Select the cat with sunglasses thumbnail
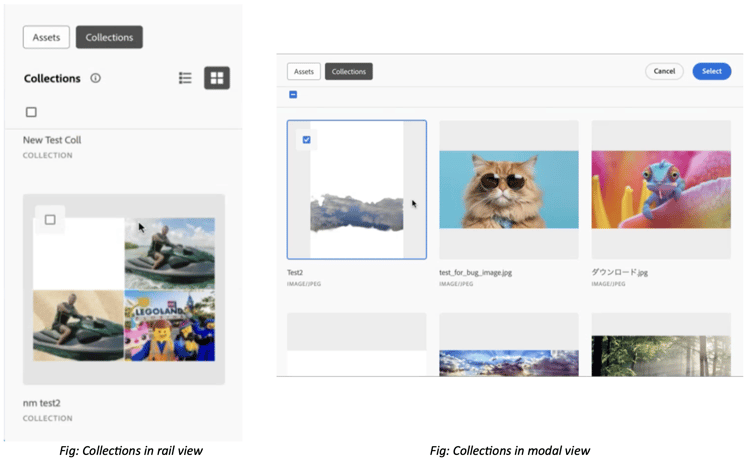 pos(509,190)
